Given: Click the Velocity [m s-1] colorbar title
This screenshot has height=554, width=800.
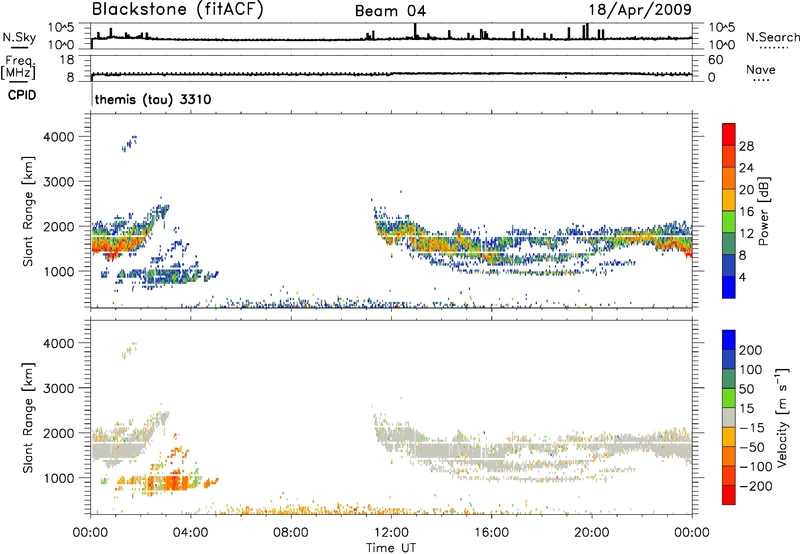Looking at the screenshot, I should coord(782,417).
